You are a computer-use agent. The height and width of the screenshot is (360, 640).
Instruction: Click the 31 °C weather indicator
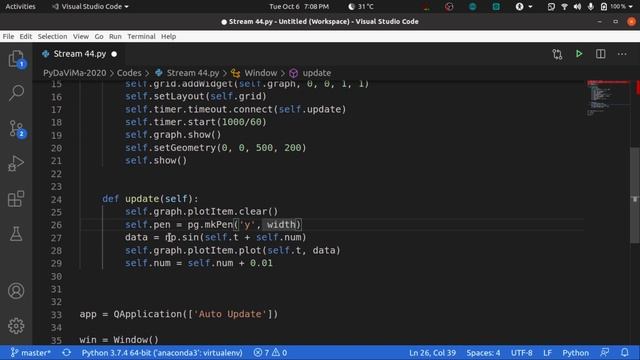(x=361, y=7)
